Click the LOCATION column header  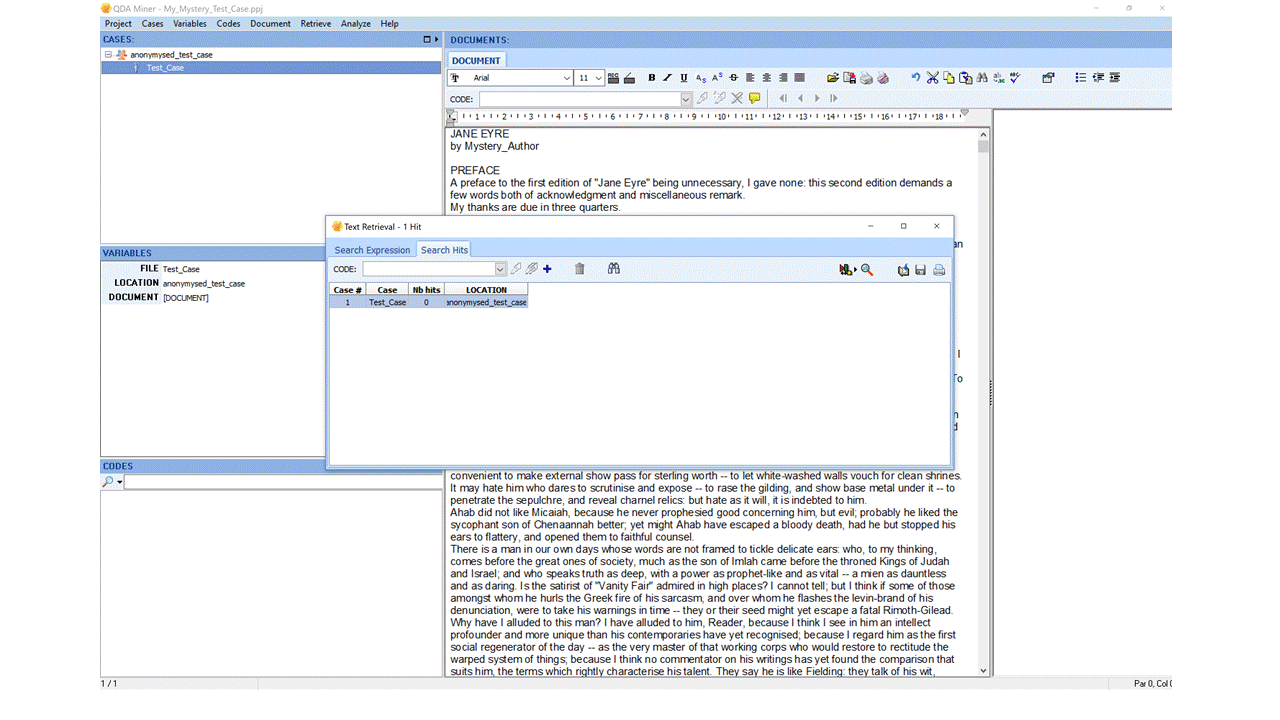coord(486,290)
